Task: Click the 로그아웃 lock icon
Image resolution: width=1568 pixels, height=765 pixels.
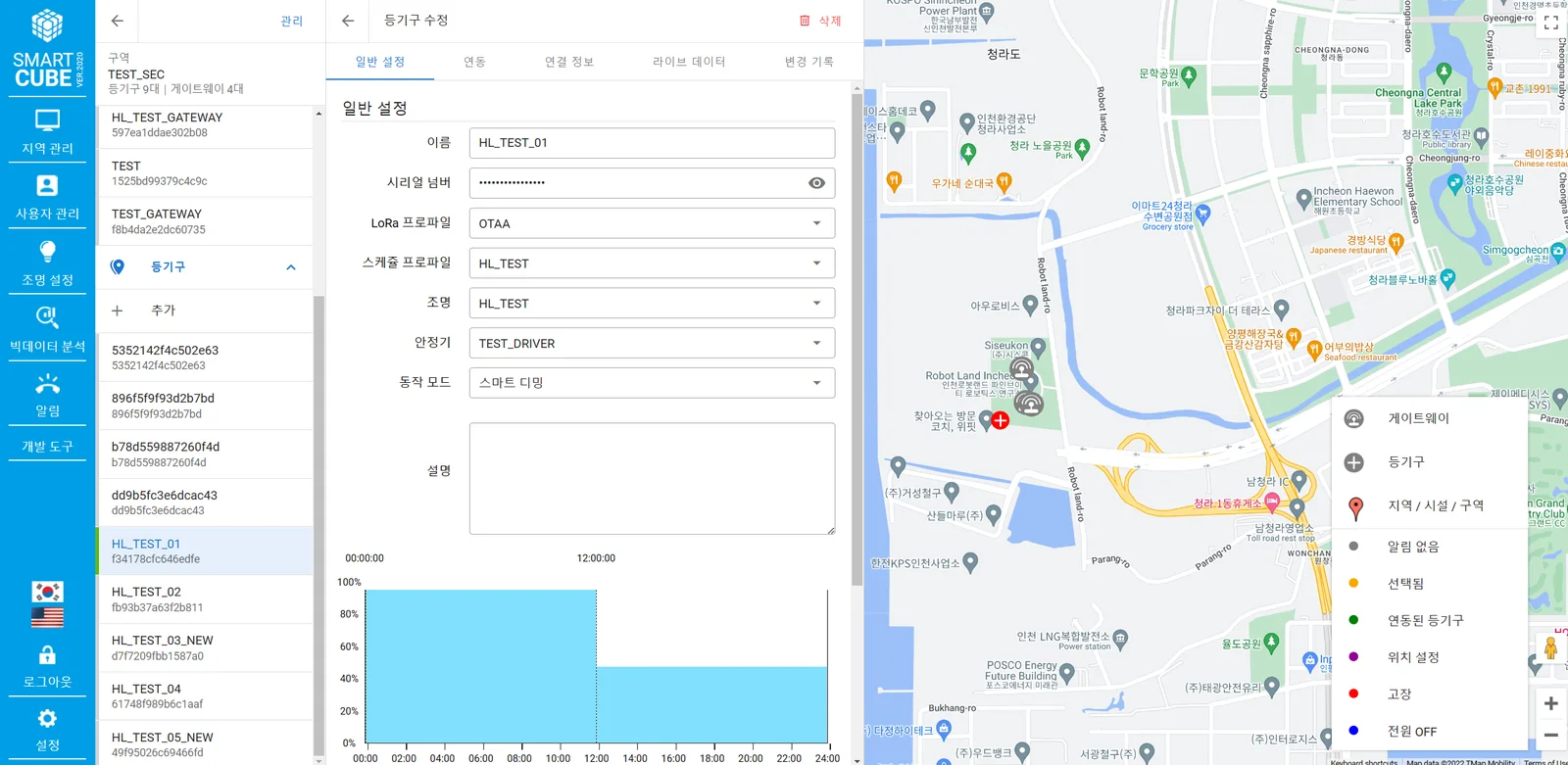Action: point(47,654)
